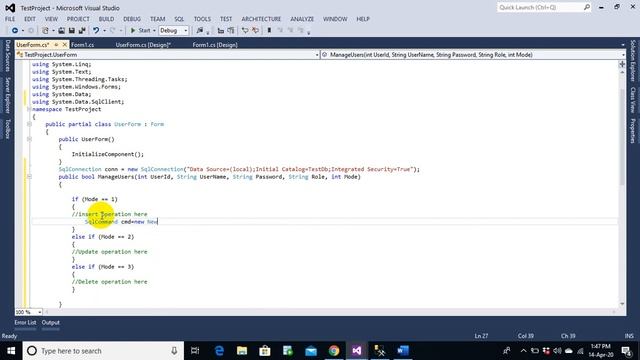Open the DEBUG menu
640x360 pixels.
point(132,19)
